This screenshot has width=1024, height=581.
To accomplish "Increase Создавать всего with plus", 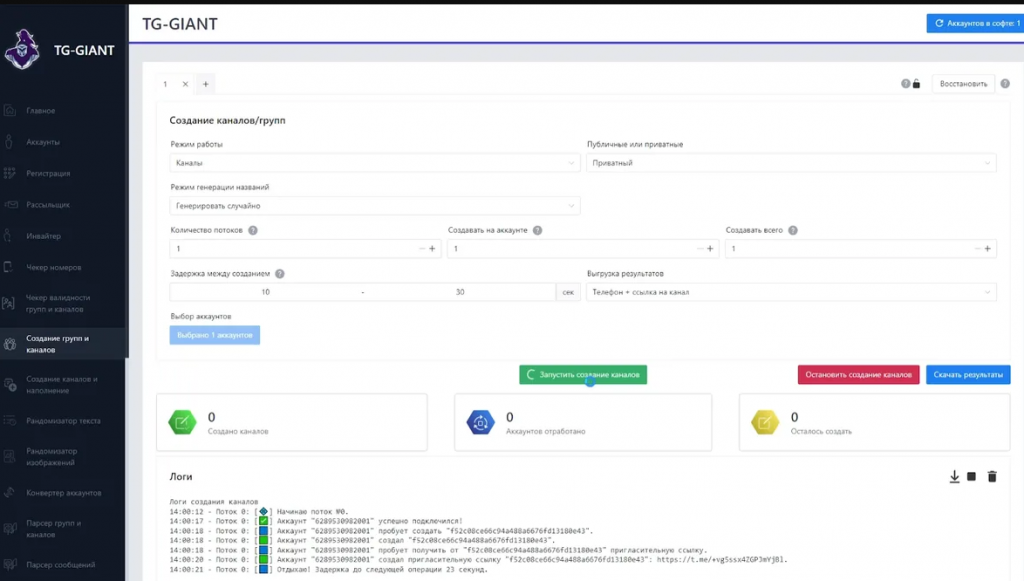I will [987, 249].
